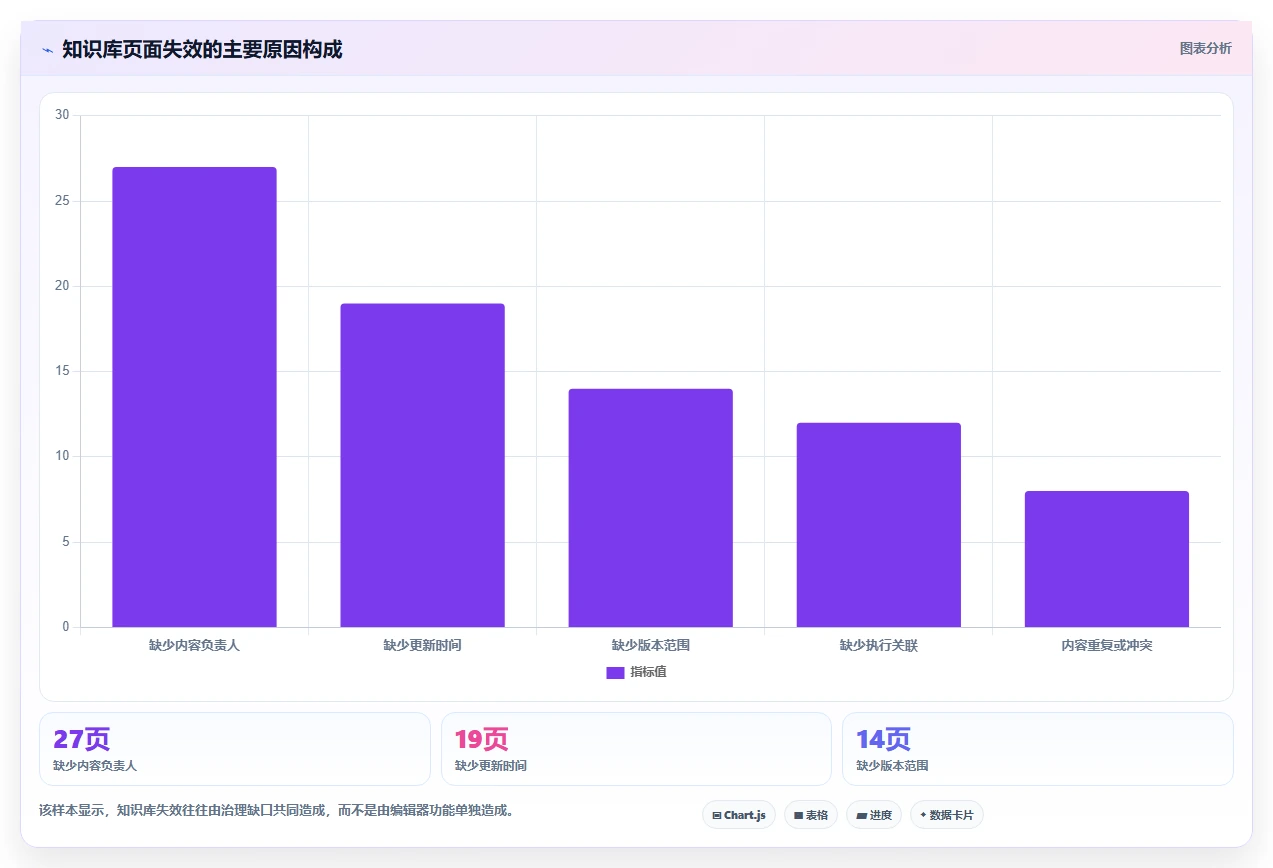This screenshot has height=868, width=1273.
Task: Toggle the 指标值 legend color box
Action: (x=615, y=673)
